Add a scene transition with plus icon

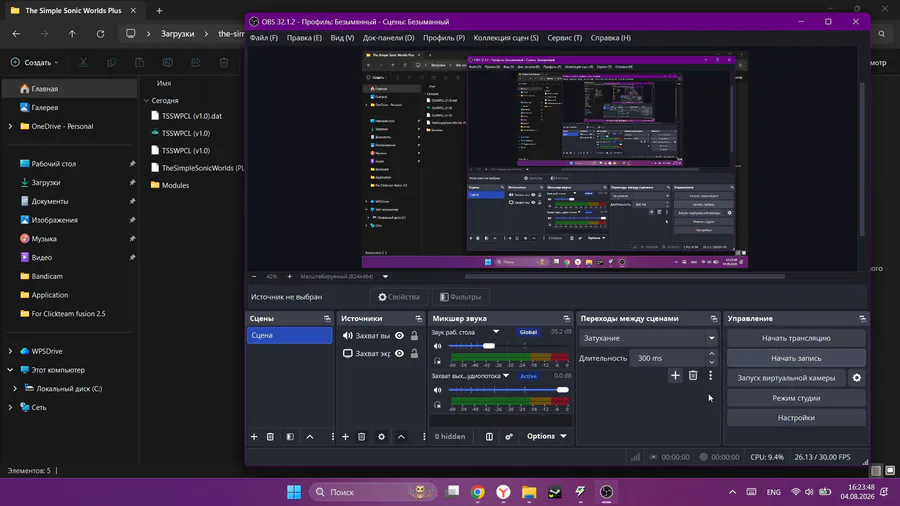pyautogui.click(x=675, y=376)
